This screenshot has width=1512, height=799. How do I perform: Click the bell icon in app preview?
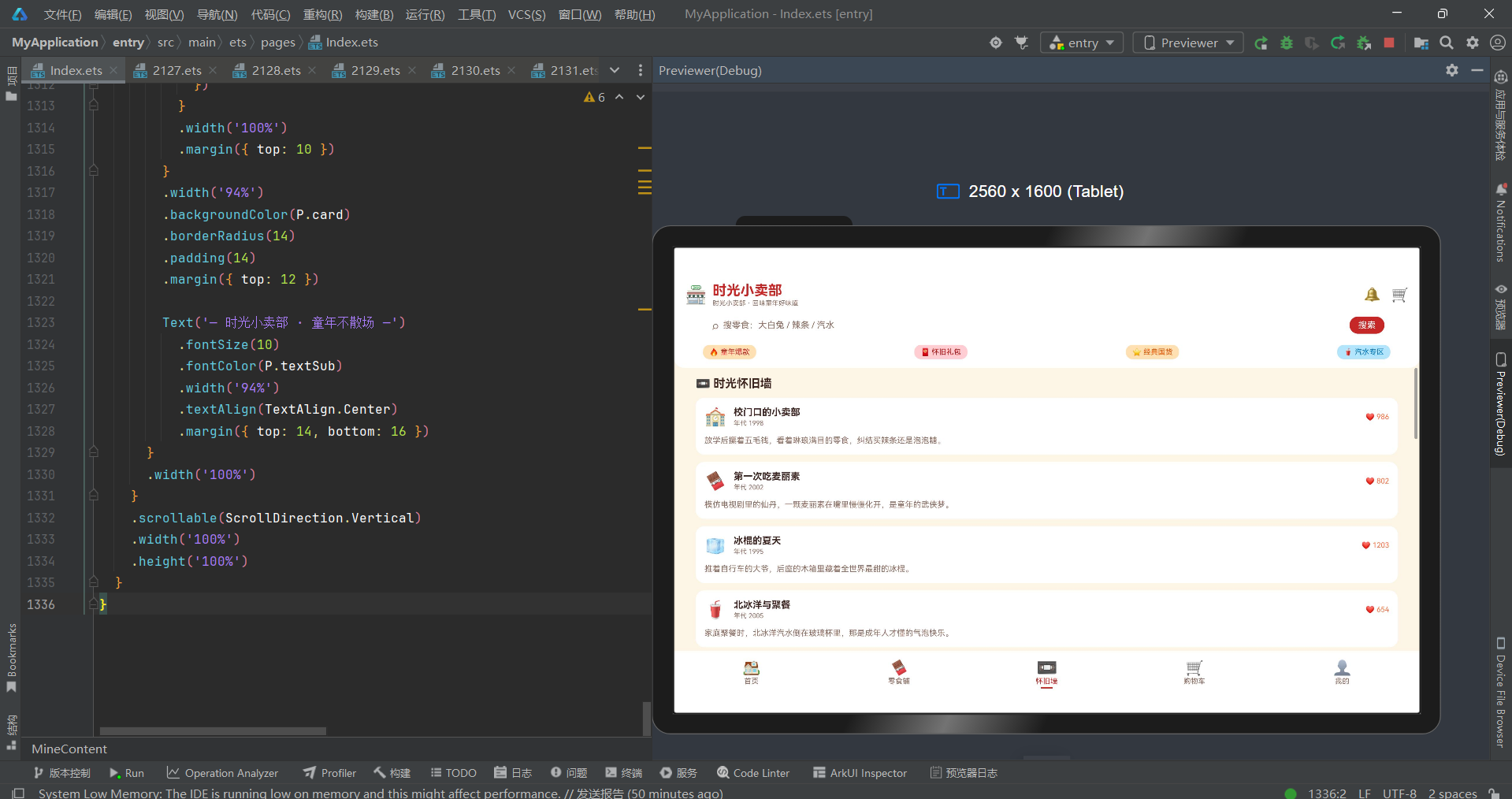click(1372, 294)
